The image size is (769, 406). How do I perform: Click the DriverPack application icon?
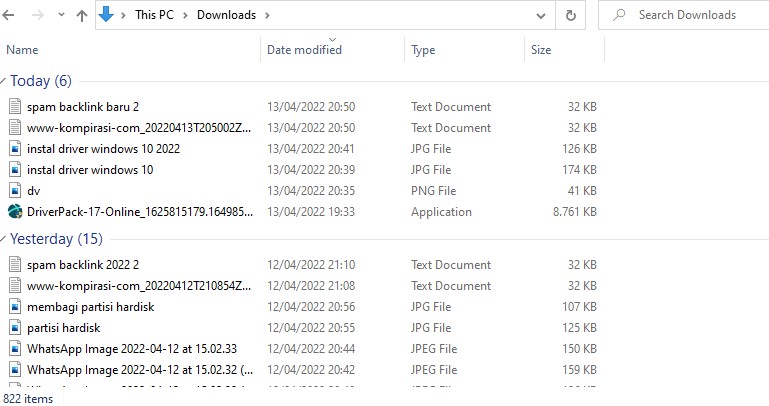(15, 212)
